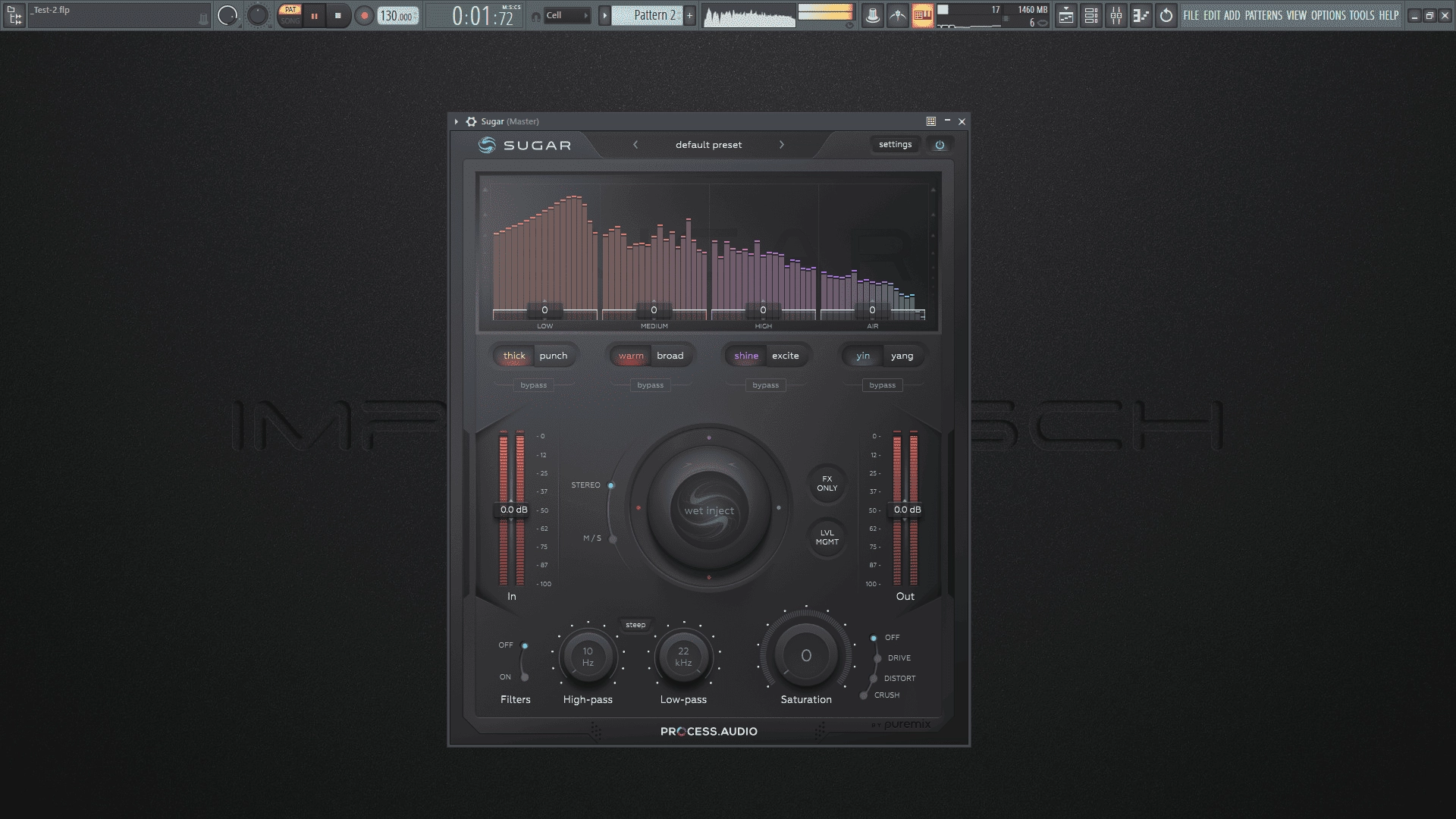Stop playback in the transport bar

tap(338, 15)
